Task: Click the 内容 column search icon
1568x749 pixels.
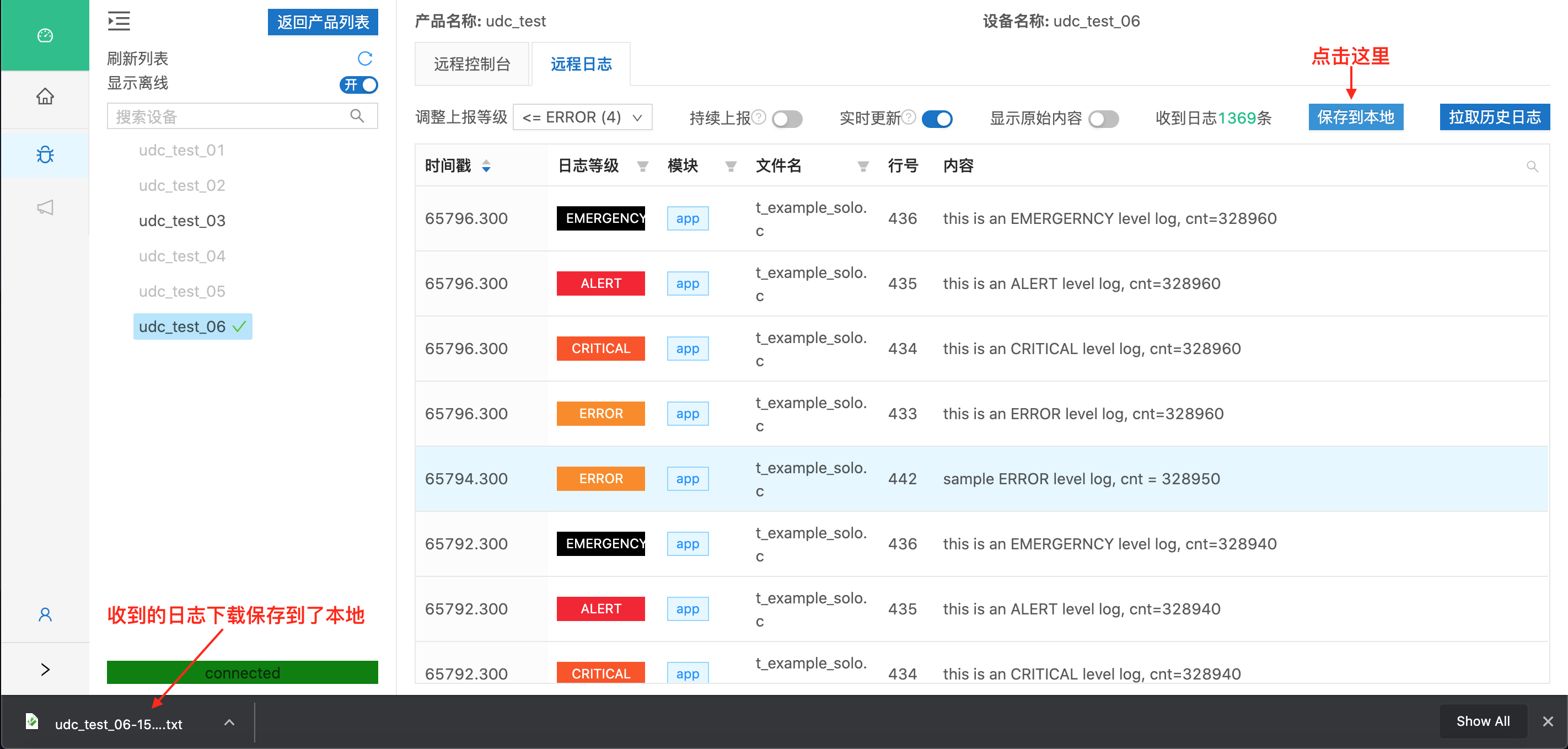Action: point(1532,166)
